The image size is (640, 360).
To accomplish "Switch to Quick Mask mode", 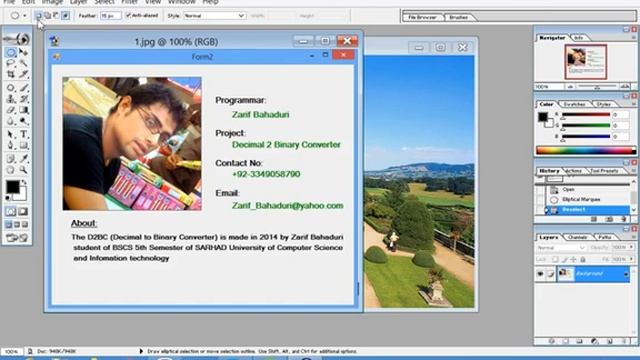I will pos(23,211).
